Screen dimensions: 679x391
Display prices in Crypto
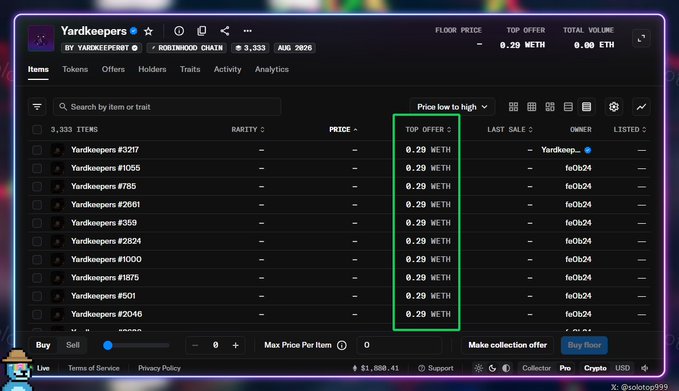[x=595, y=368]
